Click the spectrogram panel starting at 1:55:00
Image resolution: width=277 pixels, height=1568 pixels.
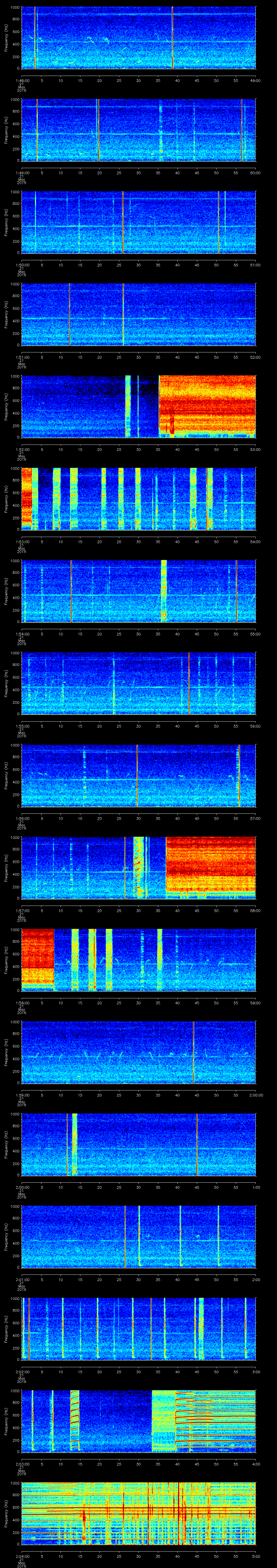tap(139, 683)
